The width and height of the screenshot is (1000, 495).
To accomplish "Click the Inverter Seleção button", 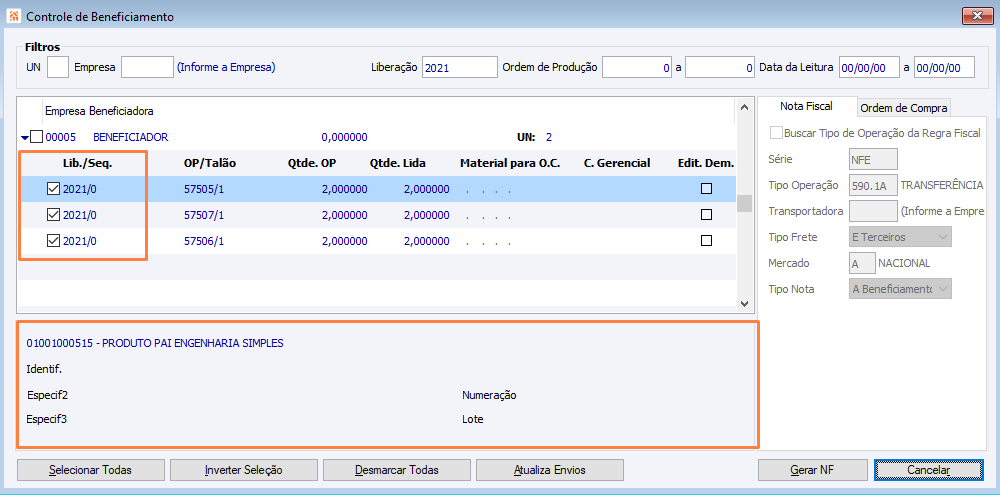I will tap(244, 470).
